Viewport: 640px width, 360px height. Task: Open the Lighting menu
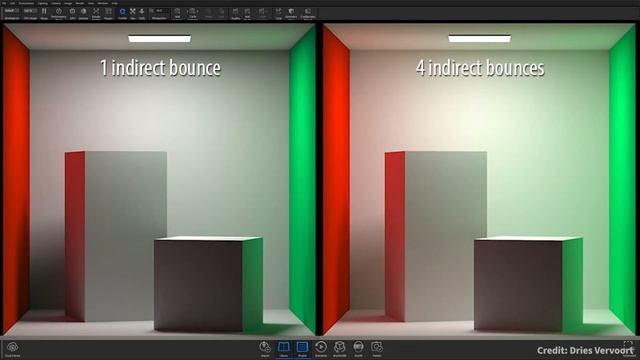(x=42, y=3)
